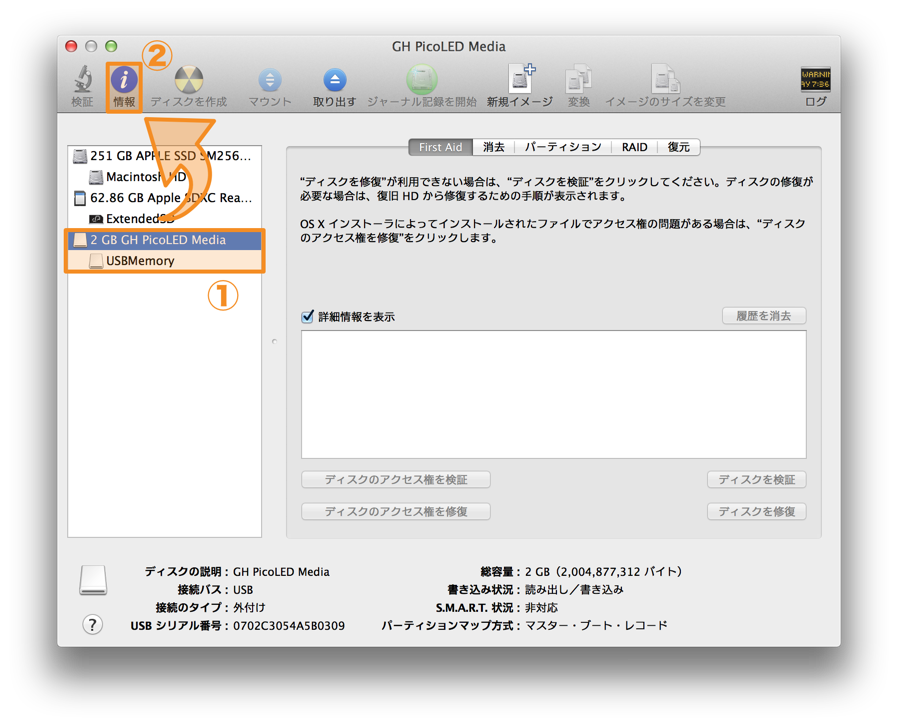The height and width of the screenshot is (726, 898).
Task: Select the ExtendedSD volume
Action: click(164, 219)
